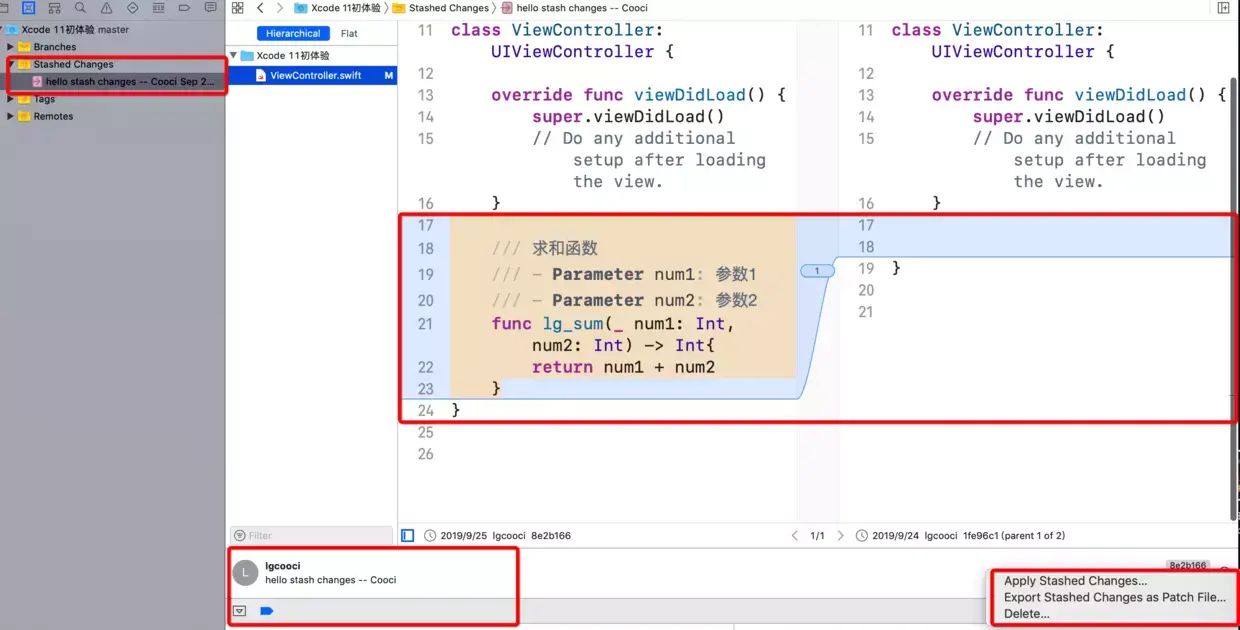Open the Breakpoint navigator icon

coord(184,8)
